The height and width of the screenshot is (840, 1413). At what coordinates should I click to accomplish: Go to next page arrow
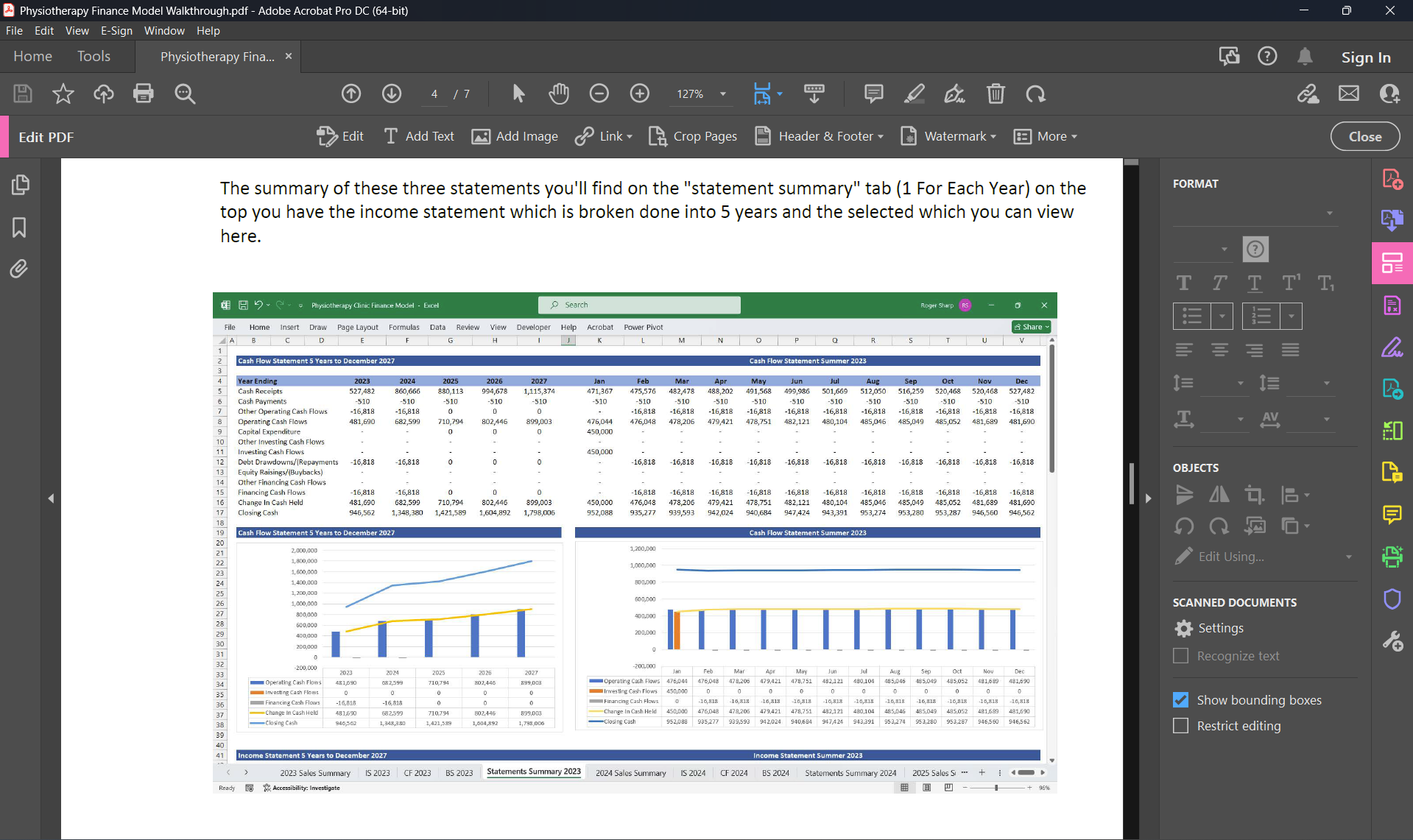coord(392,93)
